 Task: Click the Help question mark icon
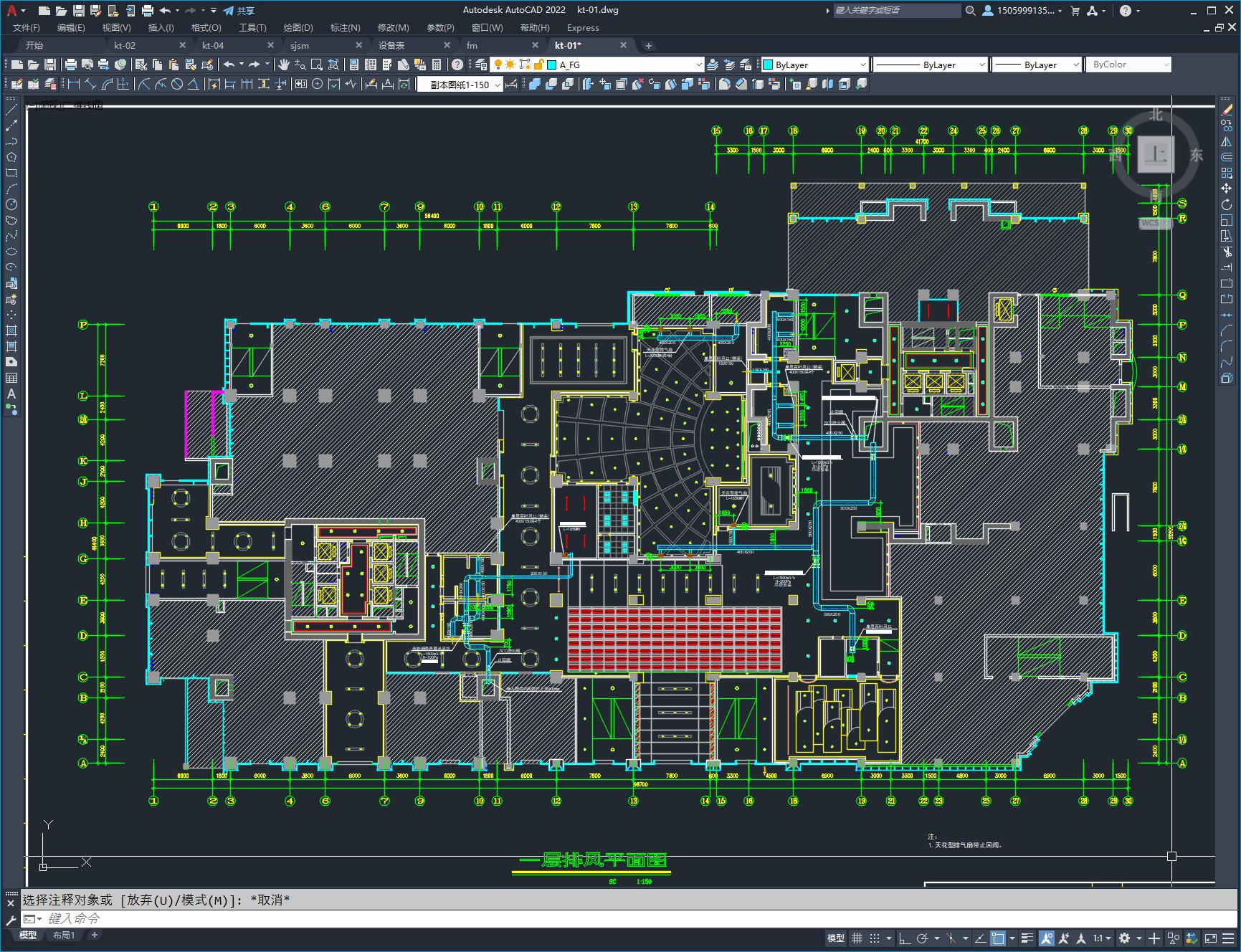click(457, 65)
